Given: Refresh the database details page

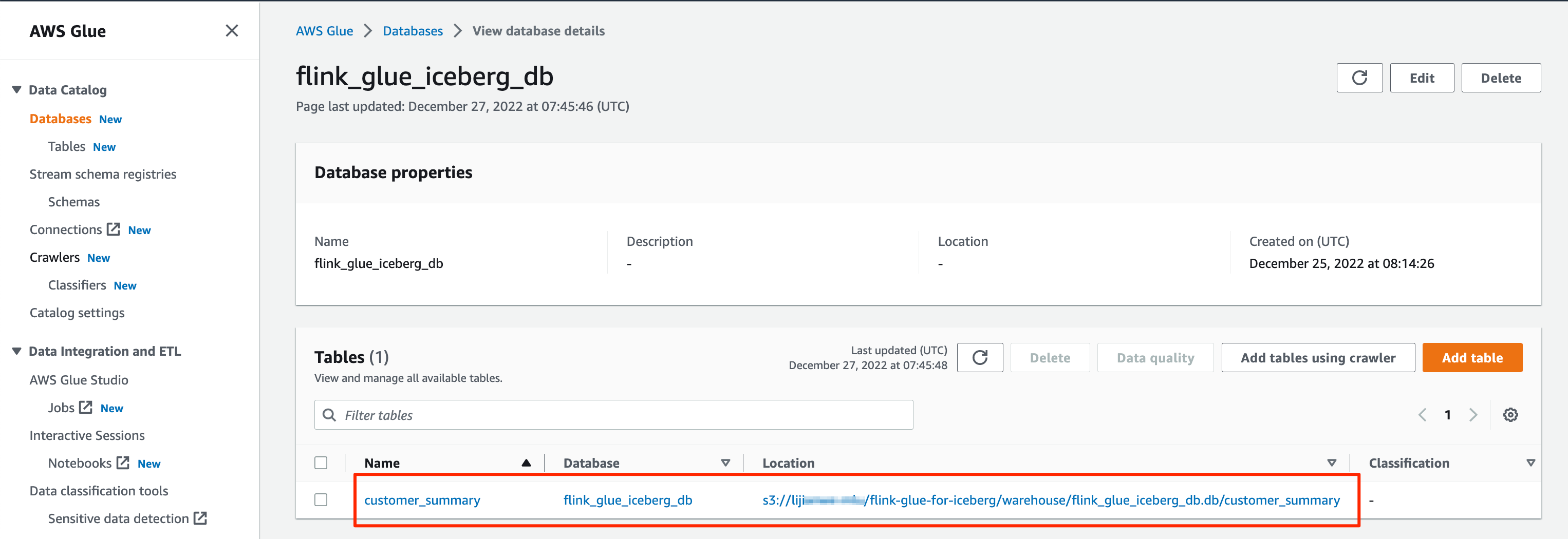Looking at the screenshot, I should click(x=1359, y=78).
